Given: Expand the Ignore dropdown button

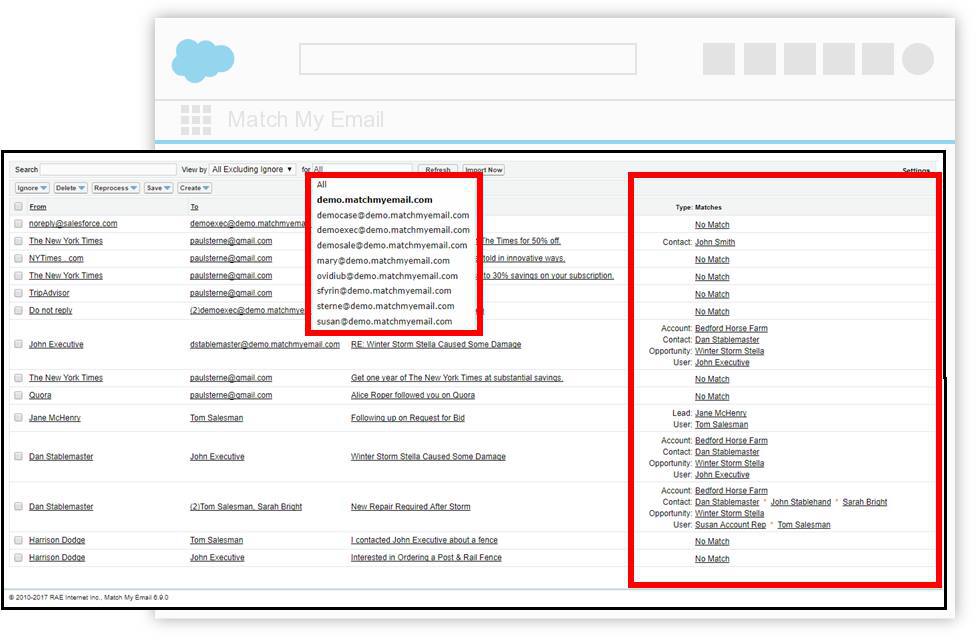Looking at the screenshot, I should coord(32,188).
